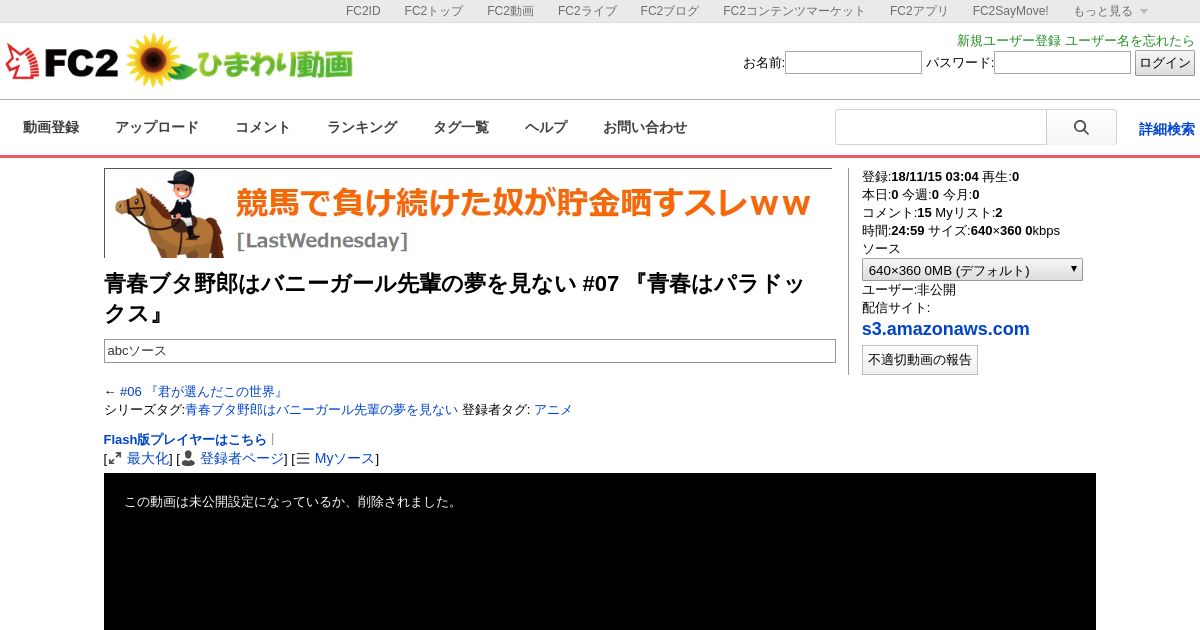This screenshot has height=630, width=1200.
Task: Open s3.amazonaws.com site link
Action: (946, 329)
